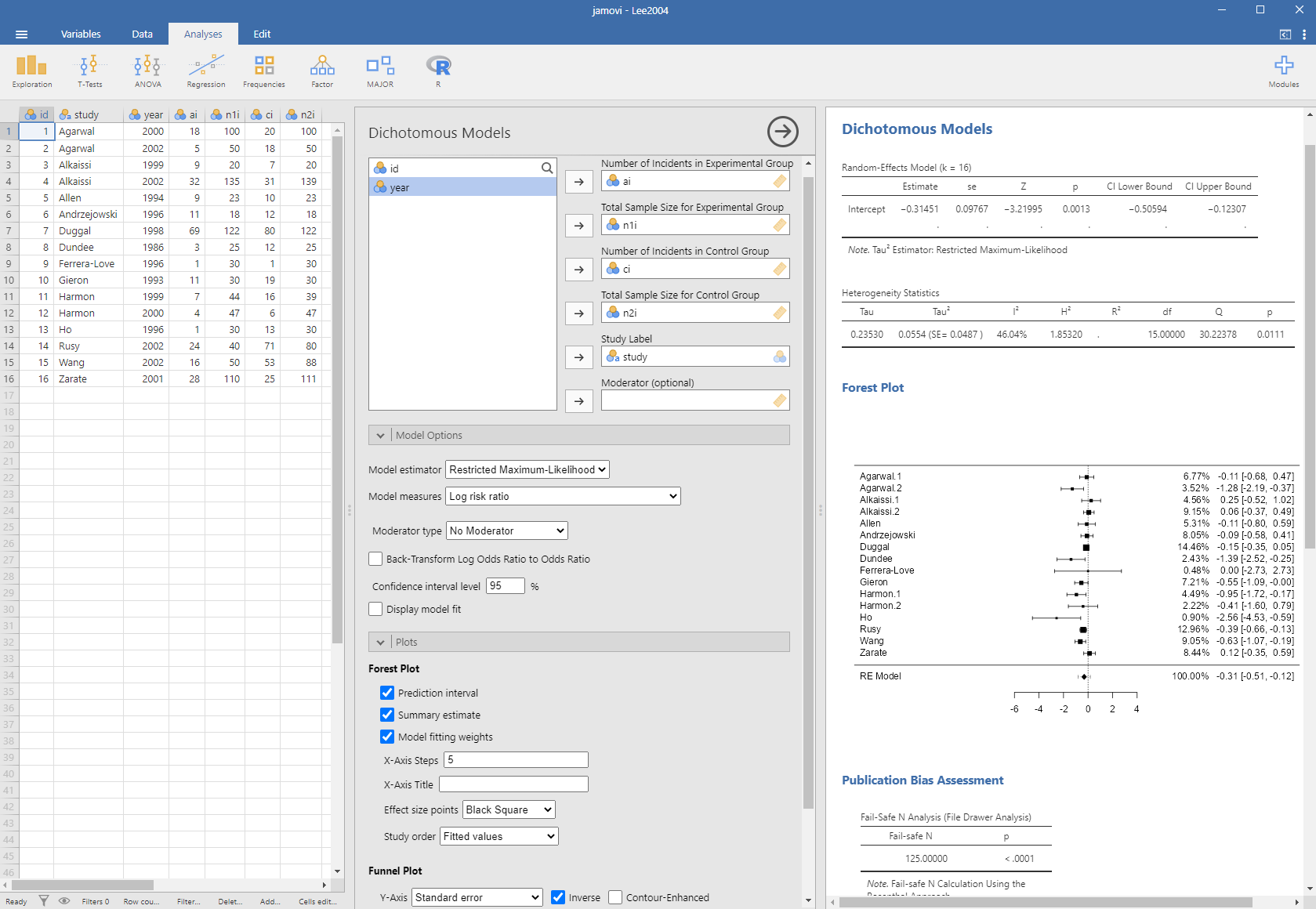Open the MAJOR meta-analysis menu
Screen dimensions: 1316x909
(x=380, y=71)
